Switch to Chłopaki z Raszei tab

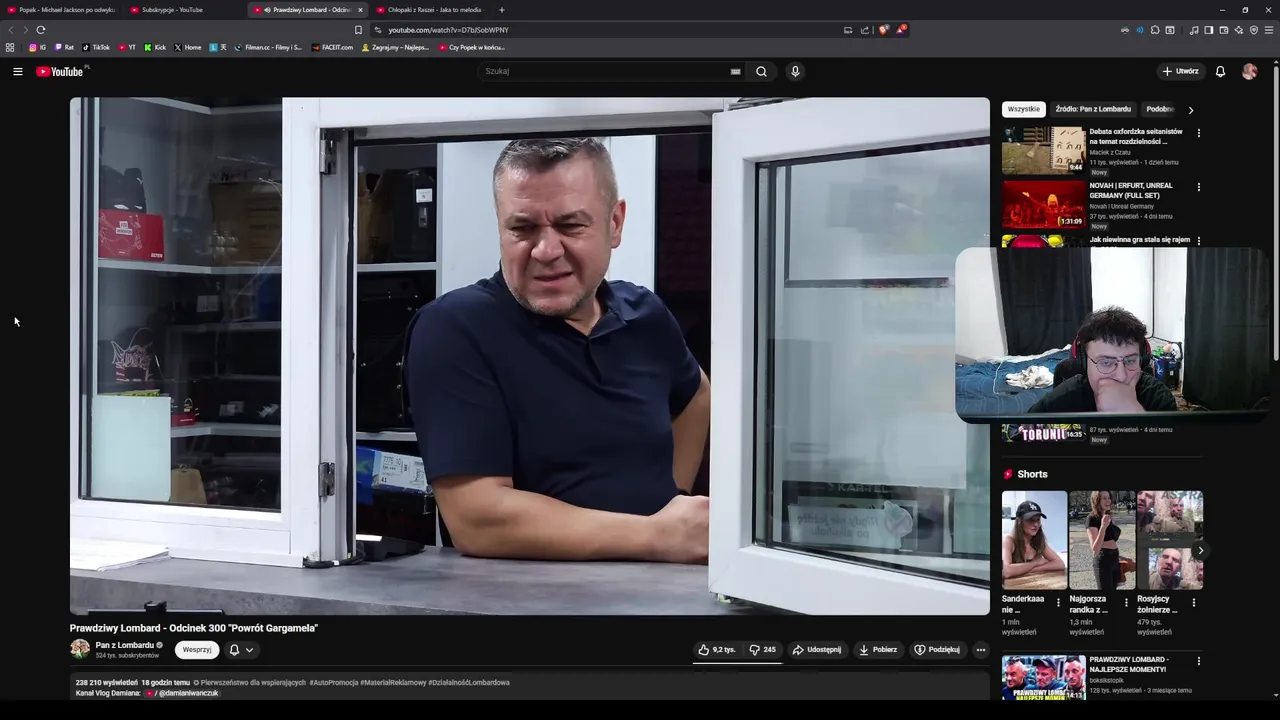pos(431,10)
